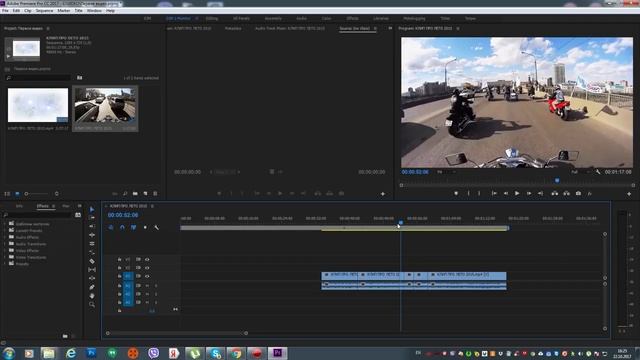The width and height of the screenshot is (640, 360).
Task: Click Mark In in Program monitor
Action: click(468, 193)
